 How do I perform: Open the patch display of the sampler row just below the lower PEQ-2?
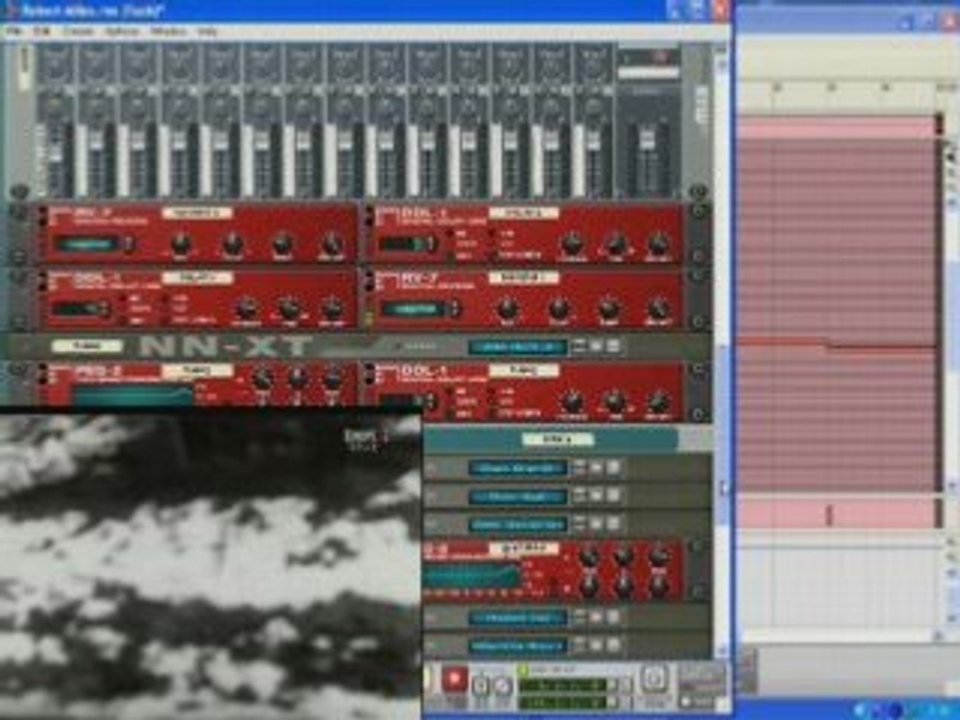pos(518,618)
